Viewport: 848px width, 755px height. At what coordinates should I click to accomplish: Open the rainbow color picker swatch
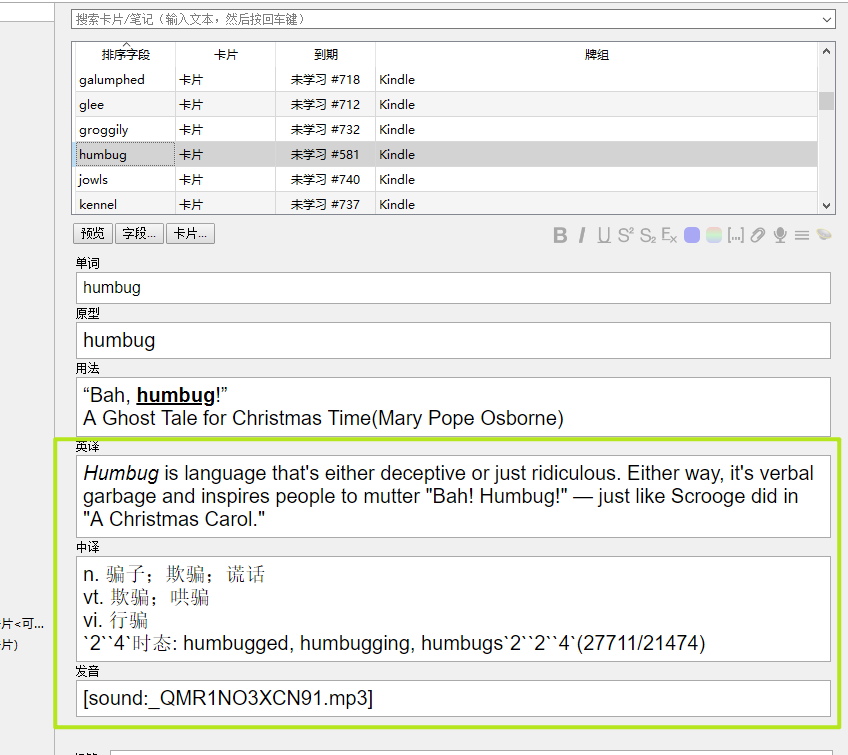click(x=714, y=235)
